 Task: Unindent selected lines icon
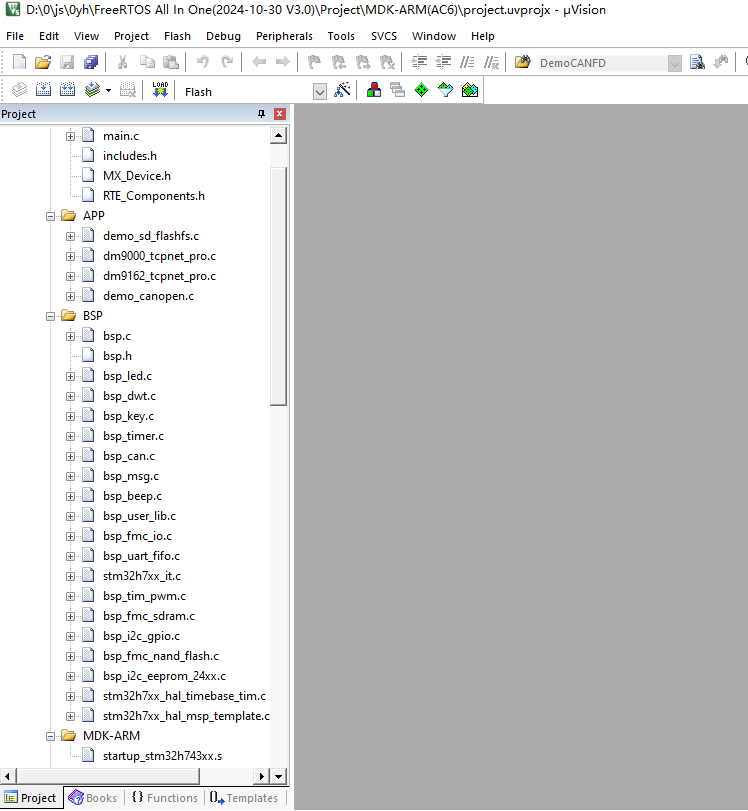tap(443, 63)
